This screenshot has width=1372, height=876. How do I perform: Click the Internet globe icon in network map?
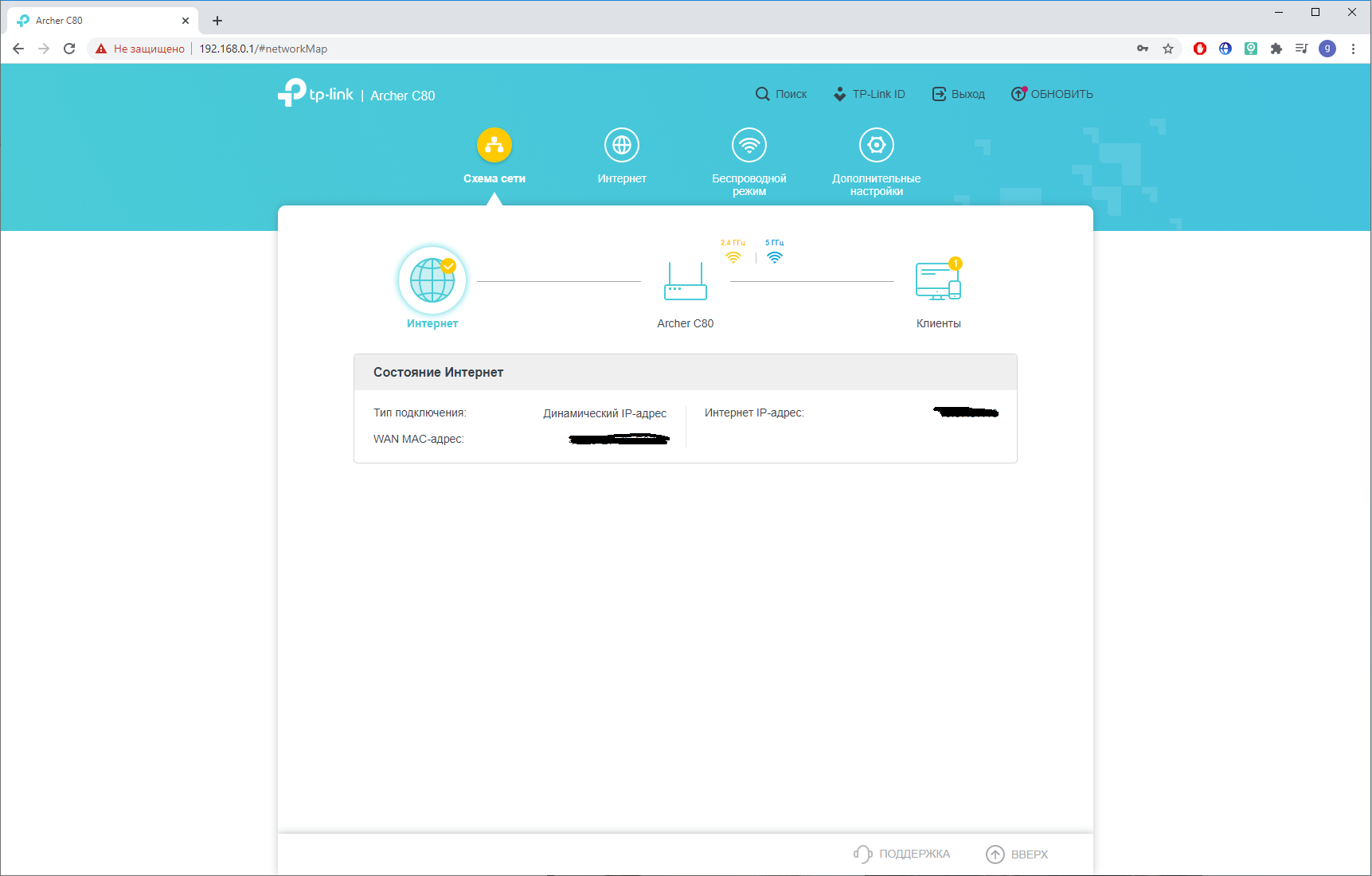click(432, 280)
